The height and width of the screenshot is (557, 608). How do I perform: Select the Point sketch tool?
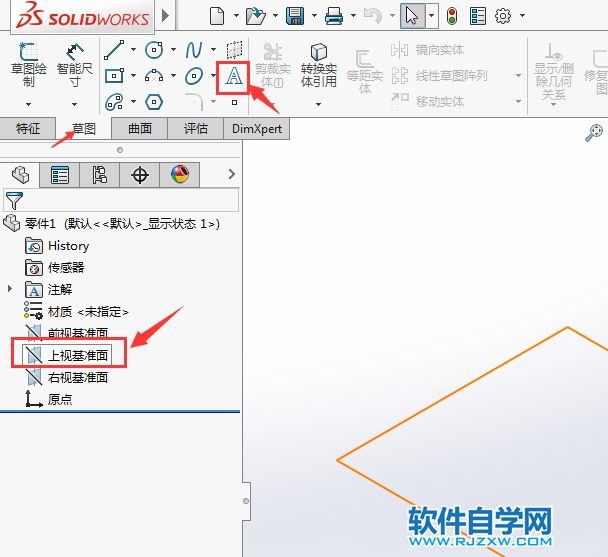[234, 103]
